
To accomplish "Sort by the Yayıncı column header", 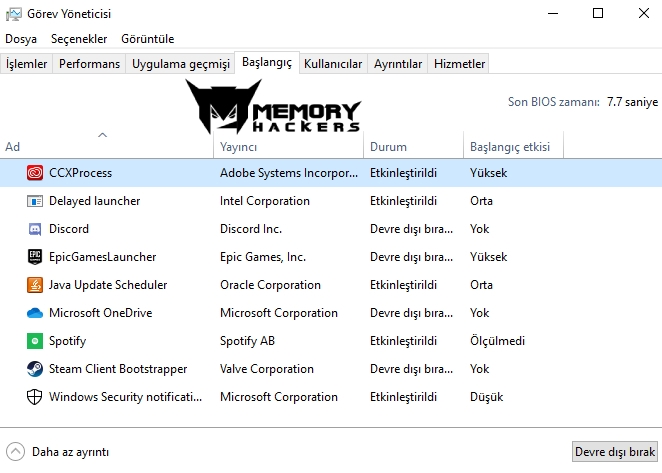I will (x=288, y=147).
